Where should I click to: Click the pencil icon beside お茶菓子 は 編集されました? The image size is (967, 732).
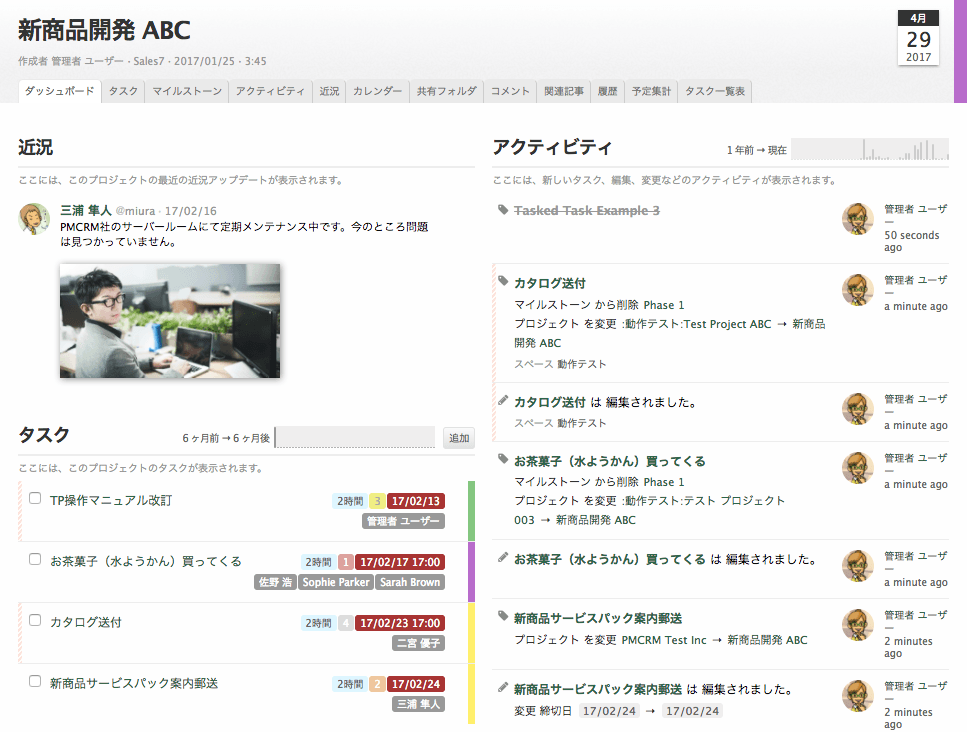pos(503,558)
